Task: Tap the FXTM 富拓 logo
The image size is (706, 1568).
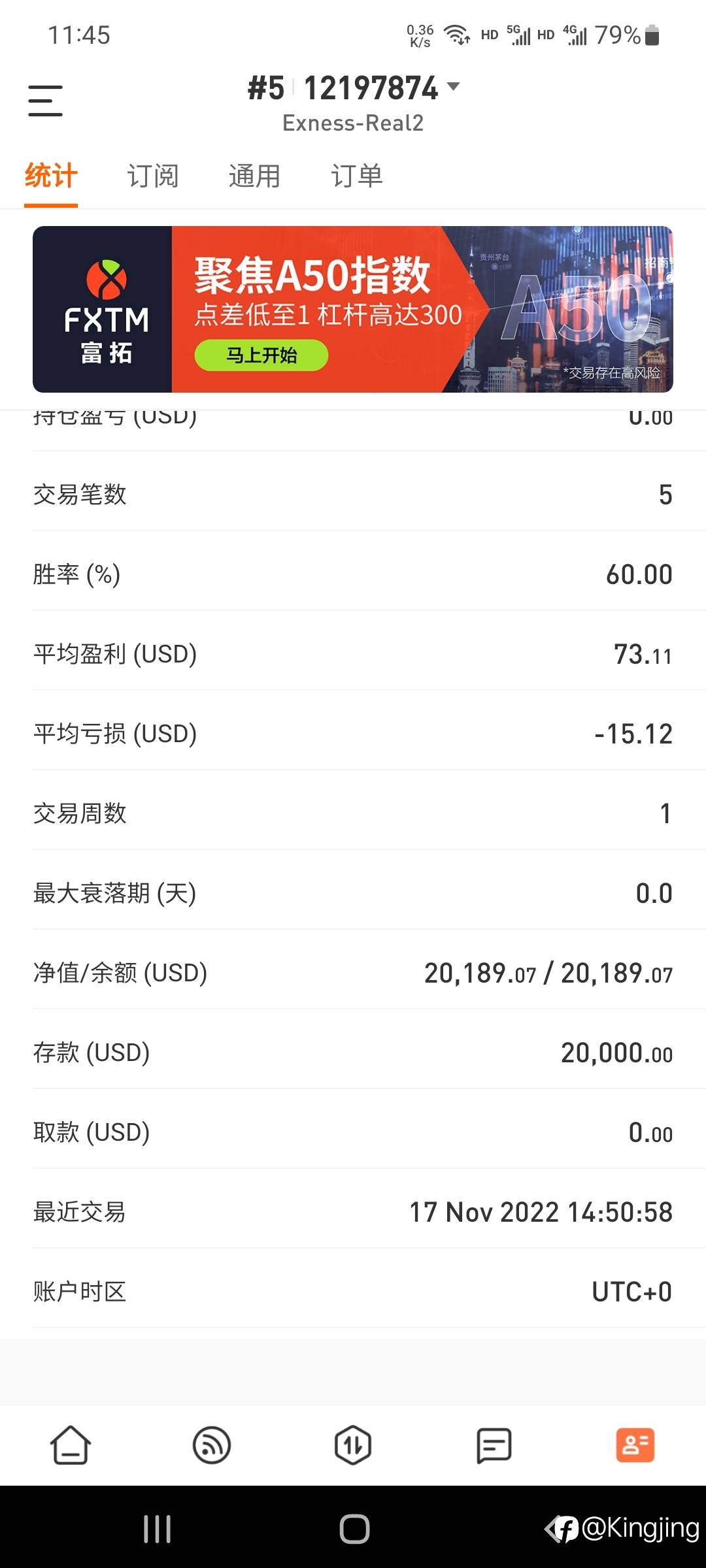Action: coord(105,310)
